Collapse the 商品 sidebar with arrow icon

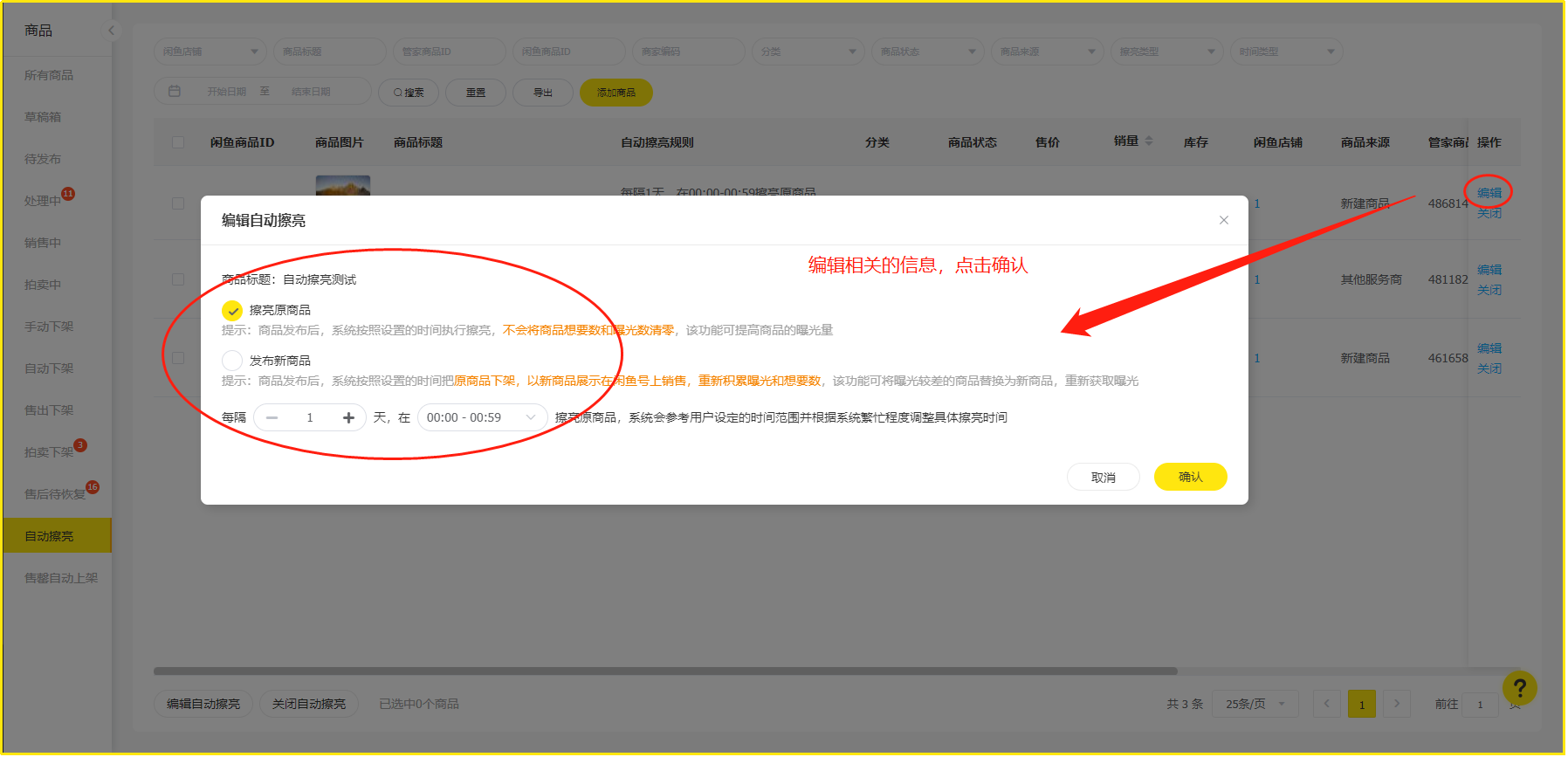111,31
